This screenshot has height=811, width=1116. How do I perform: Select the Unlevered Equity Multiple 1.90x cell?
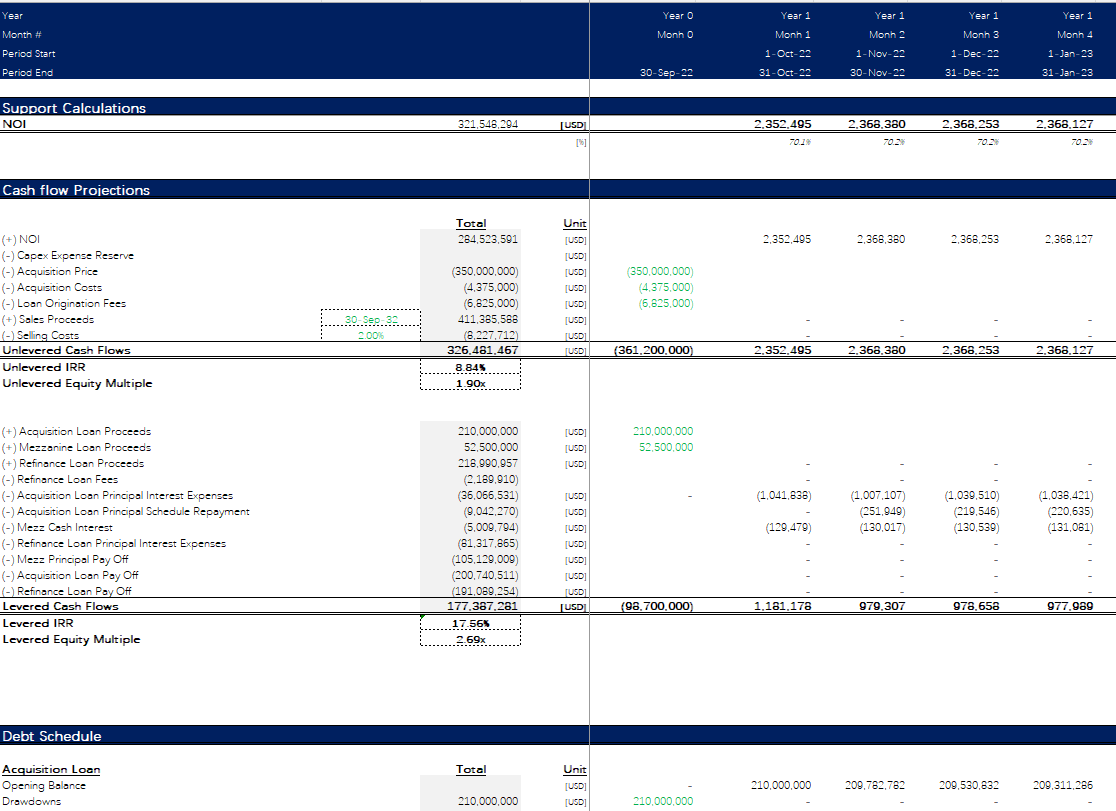tap(470, 384)
